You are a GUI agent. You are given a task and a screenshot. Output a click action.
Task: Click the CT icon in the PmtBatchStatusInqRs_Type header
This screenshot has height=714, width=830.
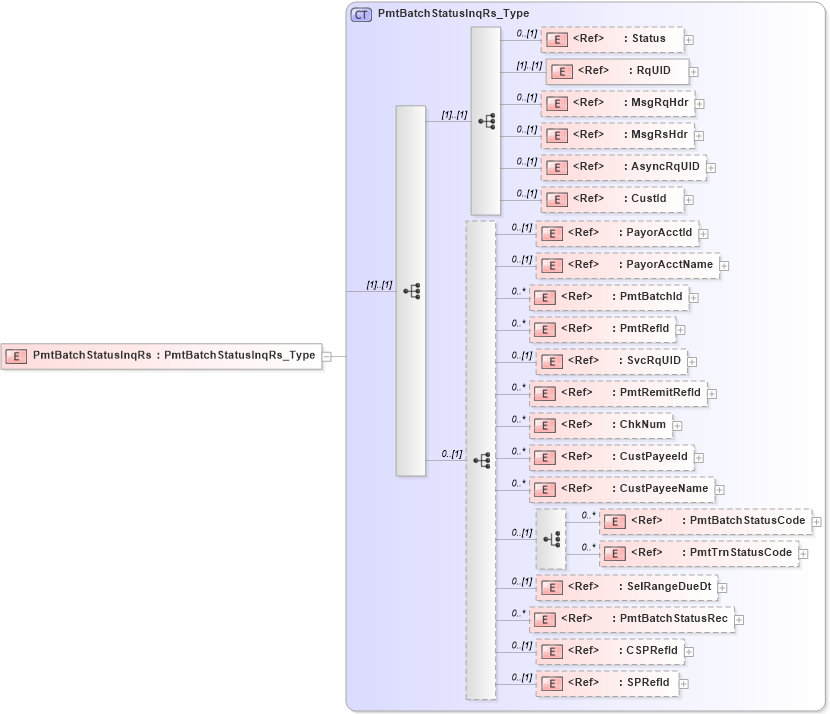[360, 14]
